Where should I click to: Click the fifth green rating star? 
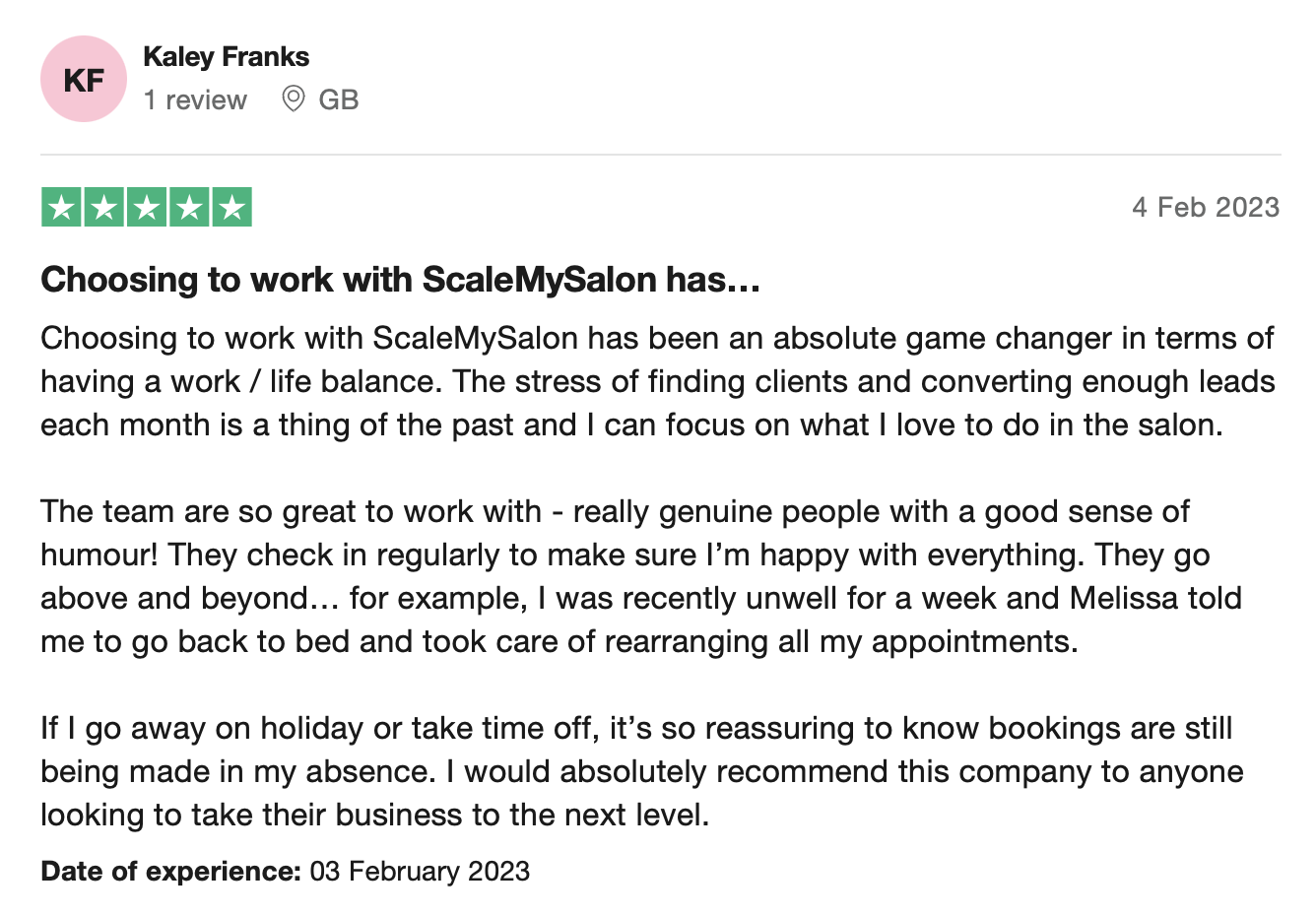(232, 207)
